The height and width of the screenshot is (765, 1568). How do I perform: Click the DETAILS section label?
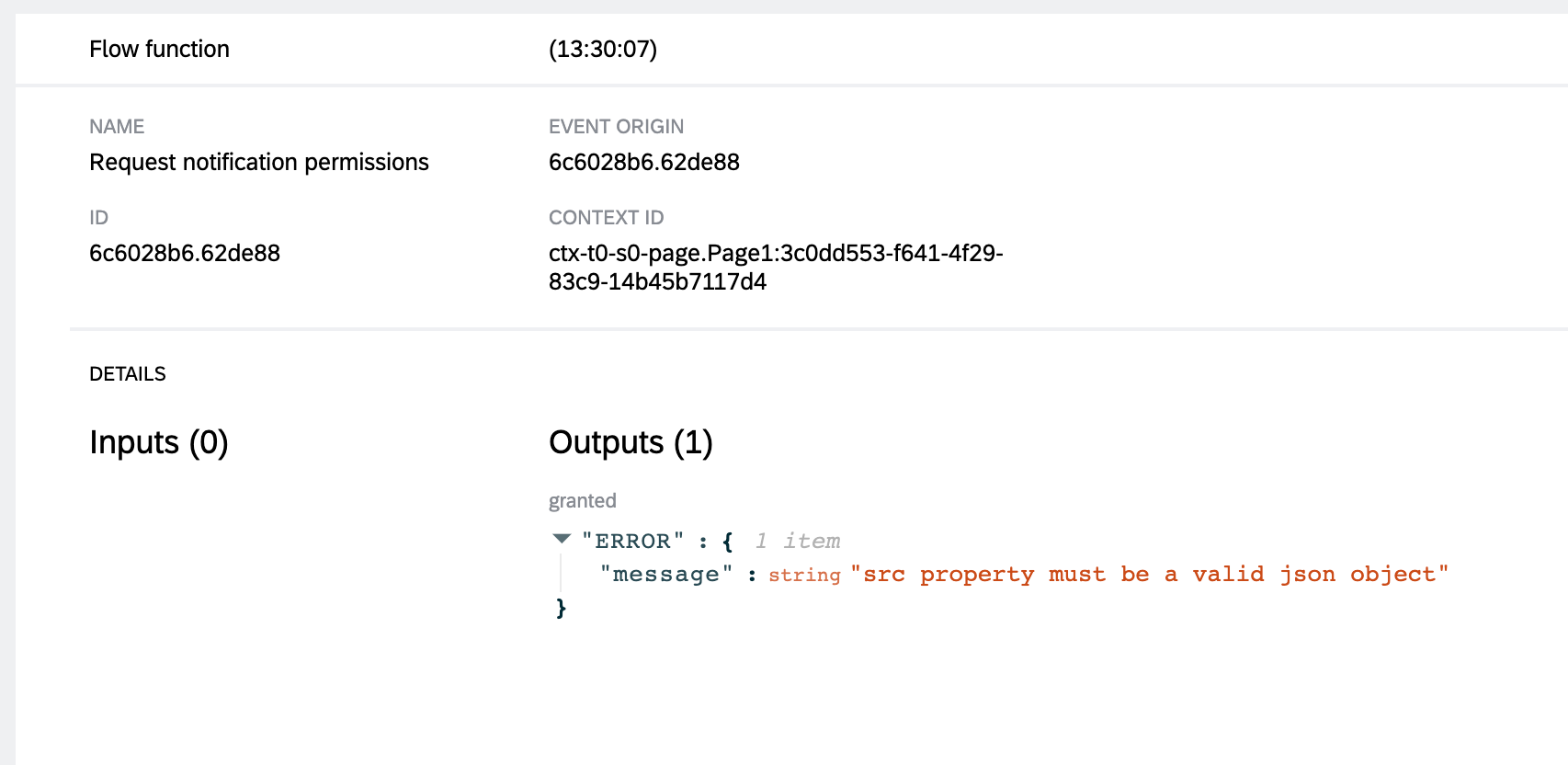[127, 374]
